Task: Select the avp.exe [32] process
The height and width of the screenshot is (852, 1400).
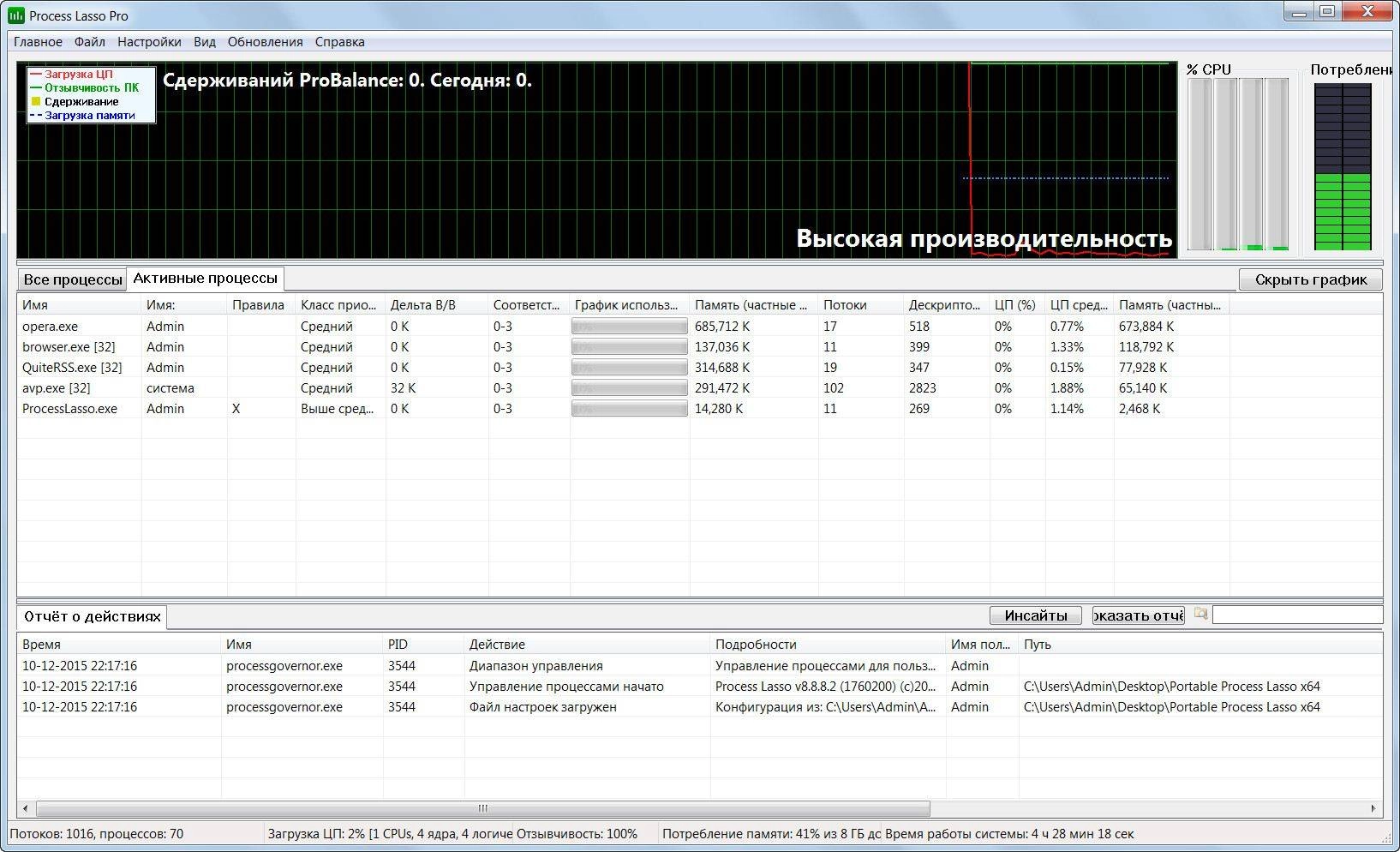Action: click(624, 387)
